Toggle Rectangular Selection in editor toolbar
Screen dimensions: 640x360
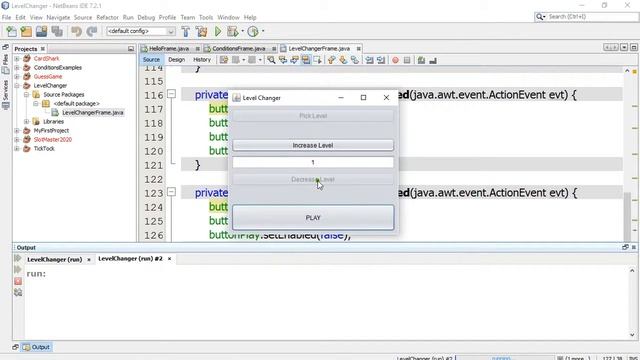317,60
